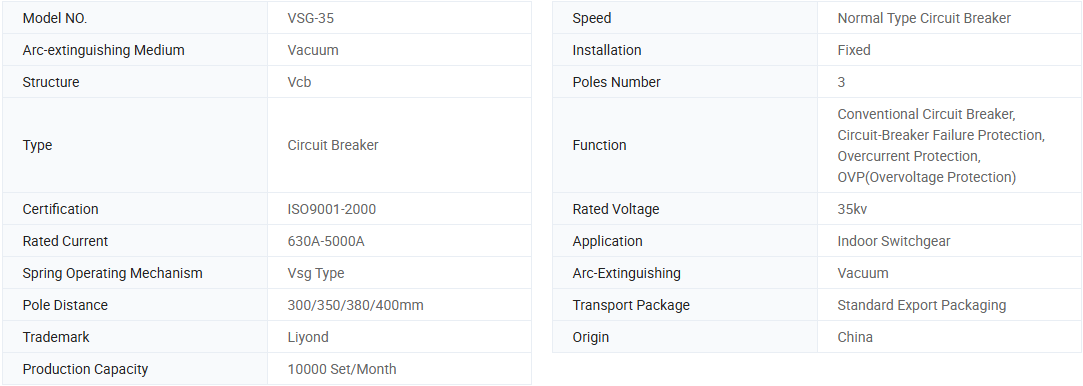The image size is (1083, 386).
Task: Select the Conventional Circuit Breaker function text
Action: tap(926, 114)
